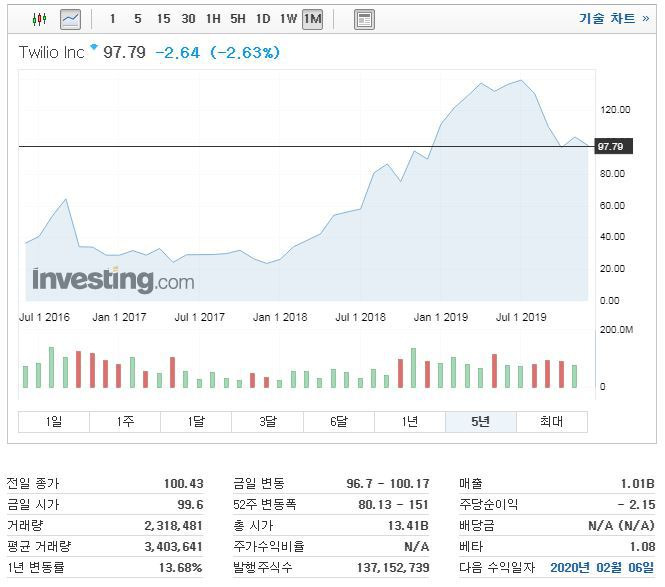
Task: Click the 200.0M volume axis label
Action: tap(616, 330)
